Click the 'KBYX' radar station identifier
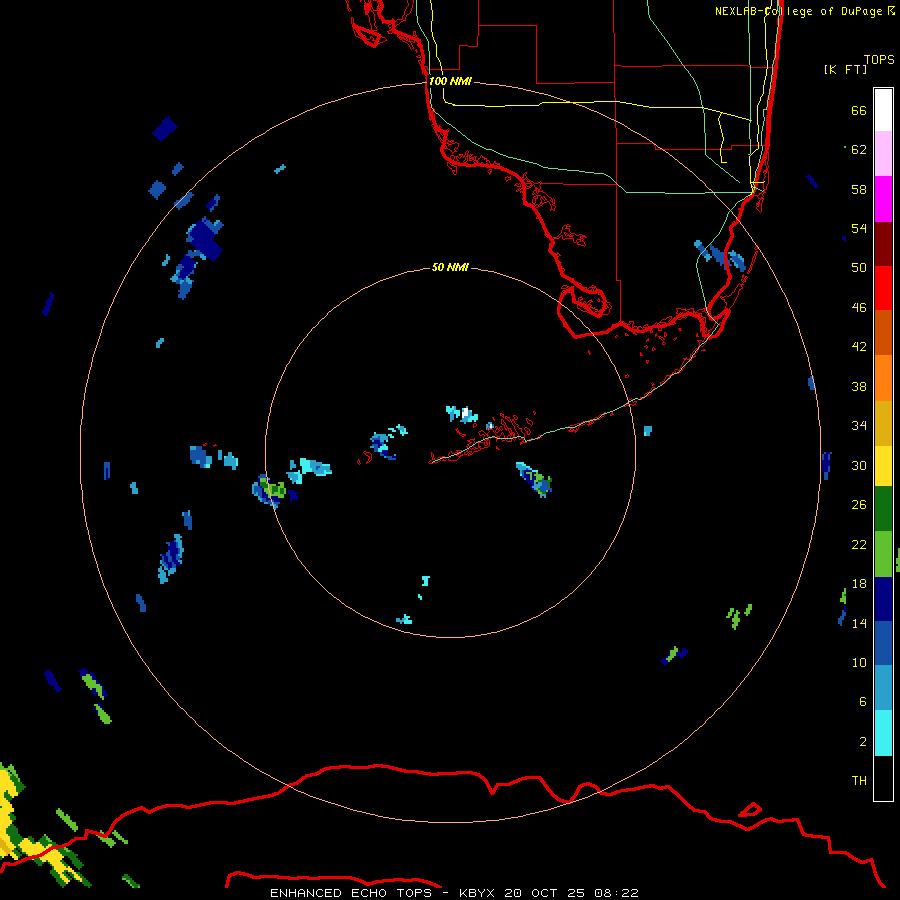The height and width of the screenshot is (900, 900). pyautogui.click(x=476, y=893)
